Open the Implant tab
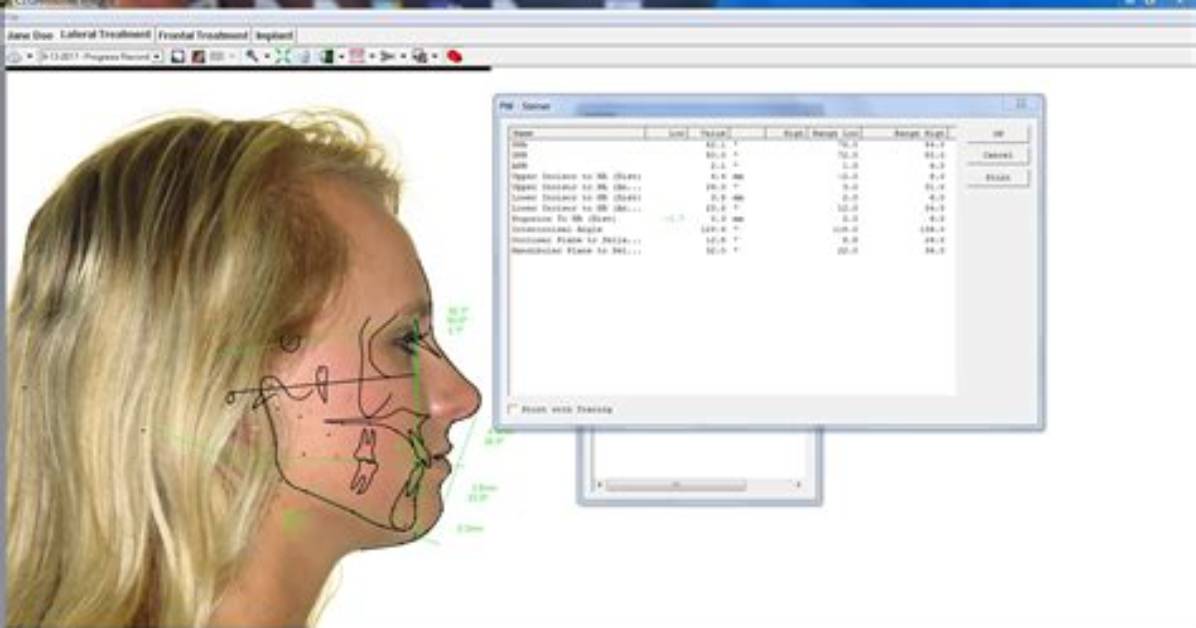 [x=274, y=36]
